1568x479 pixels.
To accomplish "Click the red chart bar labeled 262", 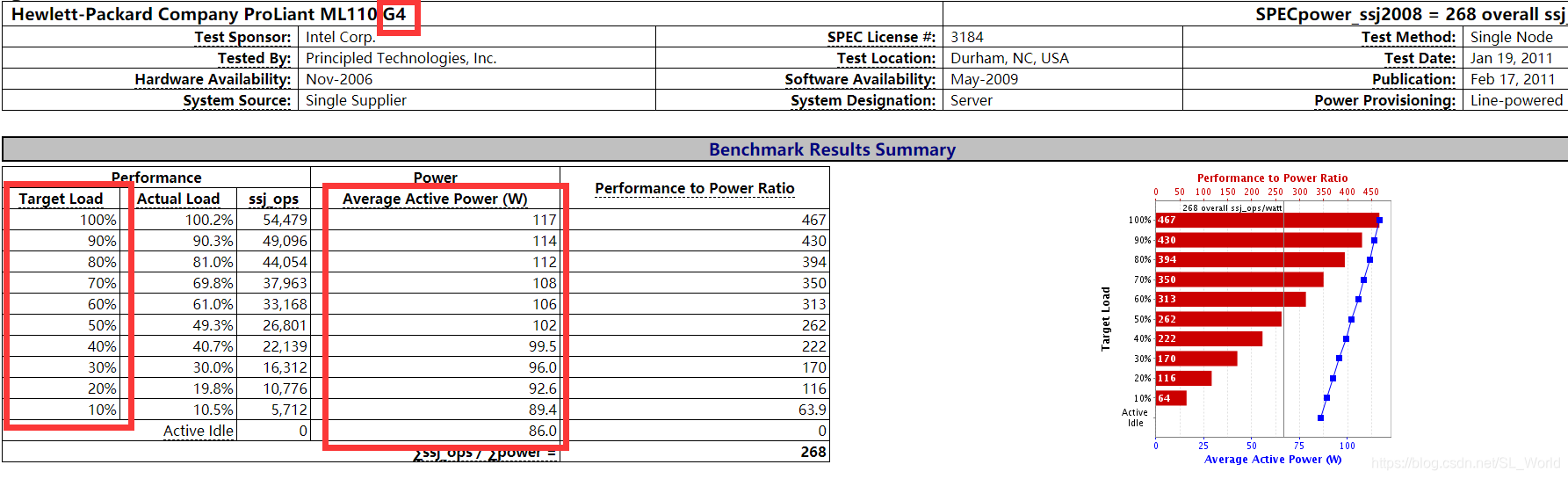I will point(1218,319).
